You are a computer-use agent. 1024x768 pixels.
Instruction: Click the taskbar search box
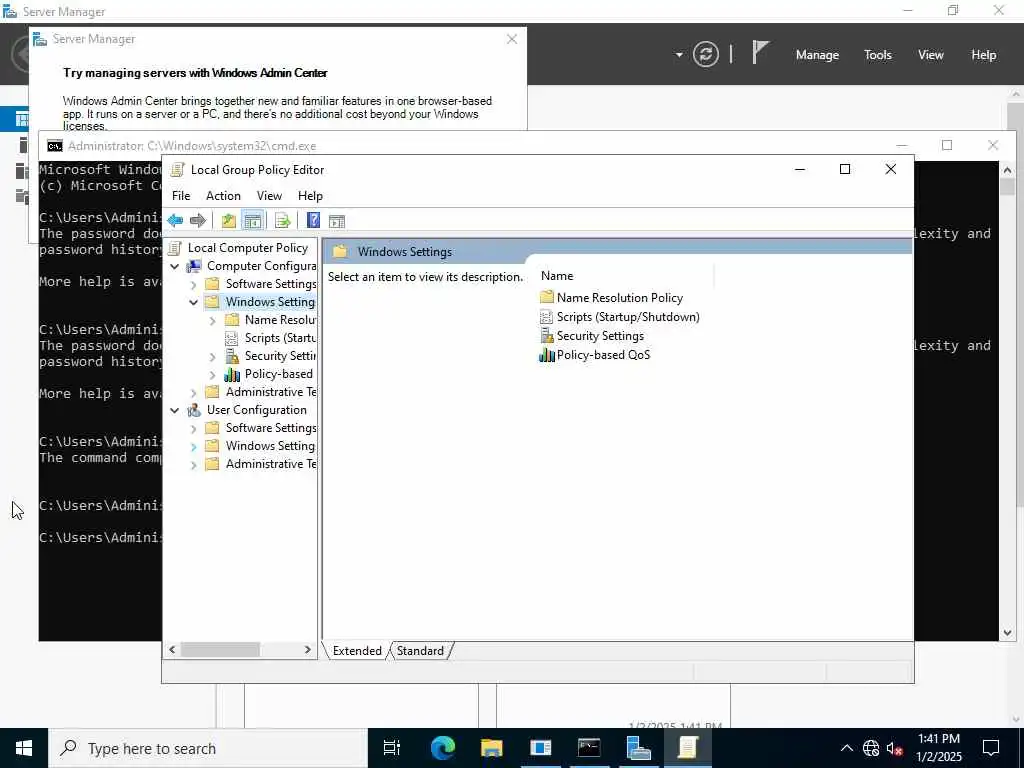[208, 748]
